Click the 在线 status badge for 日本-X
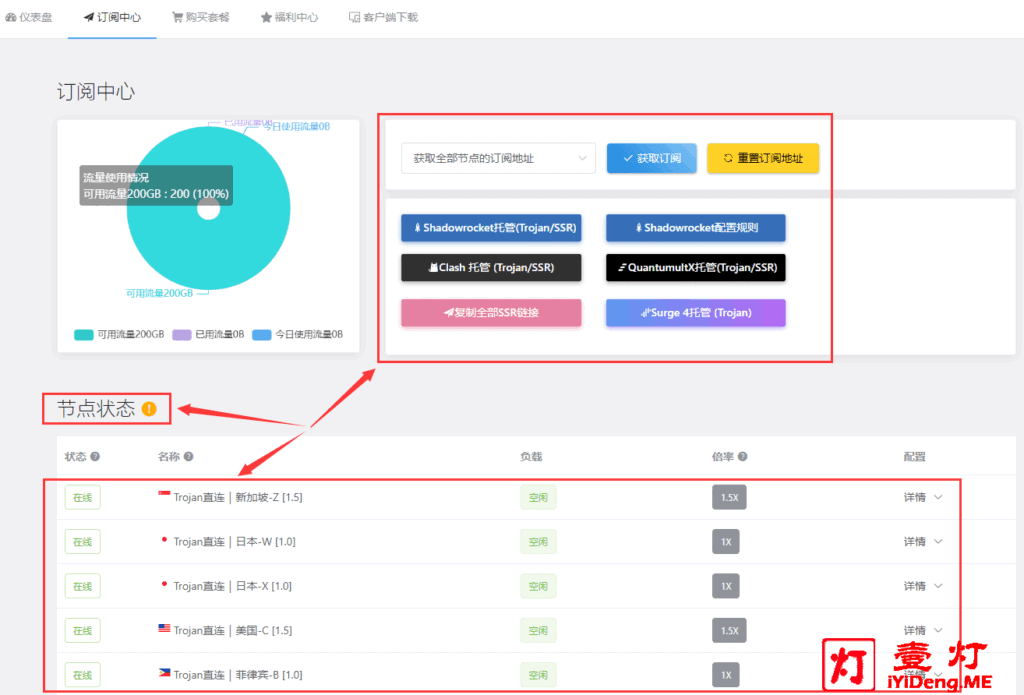The height and width of the screenshot is (695, 1024). pyautogui.click(x=82, y=586)
